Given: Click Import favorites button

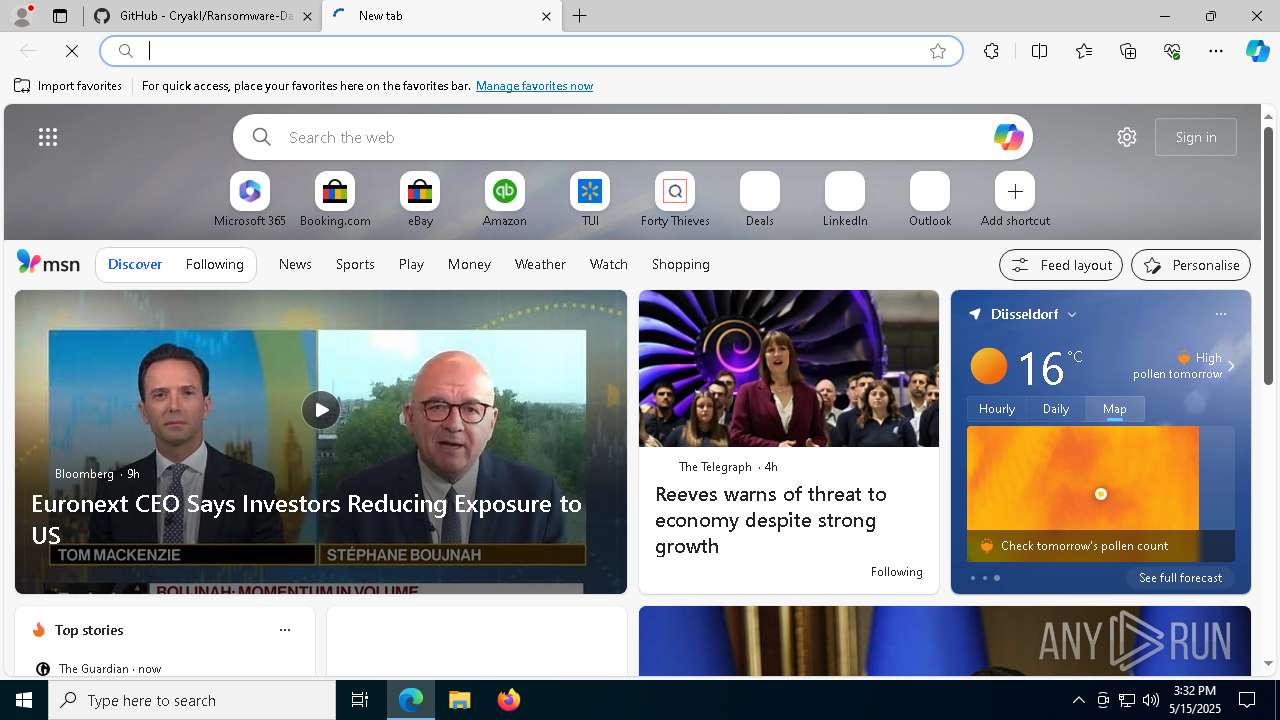Looking at the screenshot, I should pos(68,86).
